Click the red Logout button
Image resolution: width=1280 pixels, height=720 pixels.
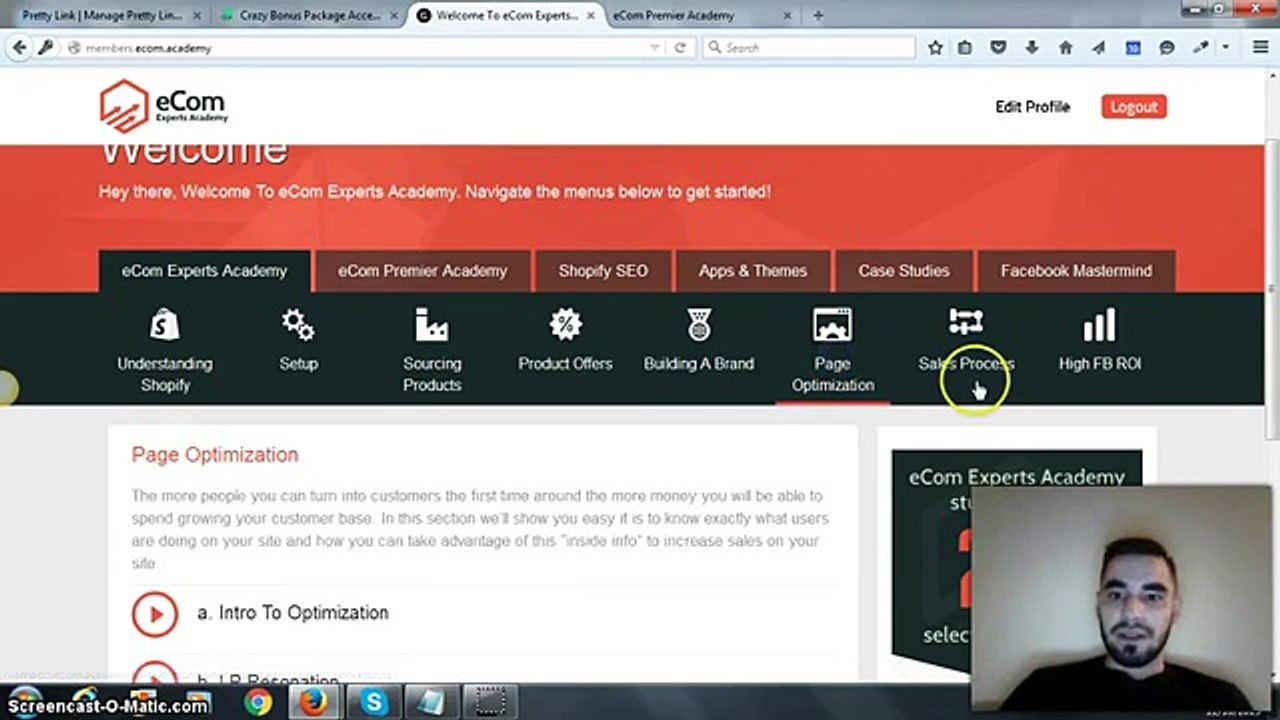pos(1134,107)
